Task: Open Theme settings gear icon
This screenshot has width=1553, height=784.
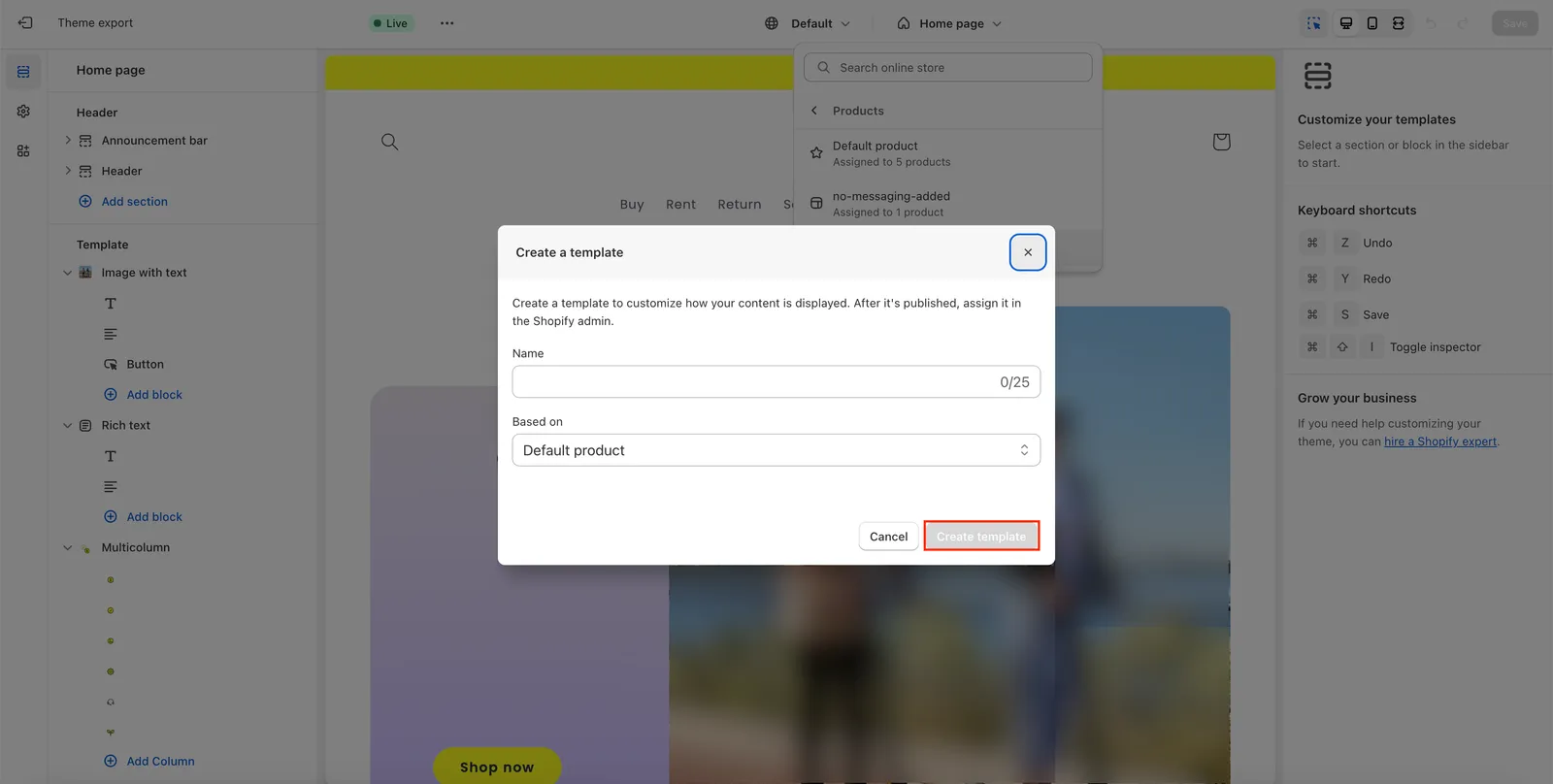Action: point(23,112)
